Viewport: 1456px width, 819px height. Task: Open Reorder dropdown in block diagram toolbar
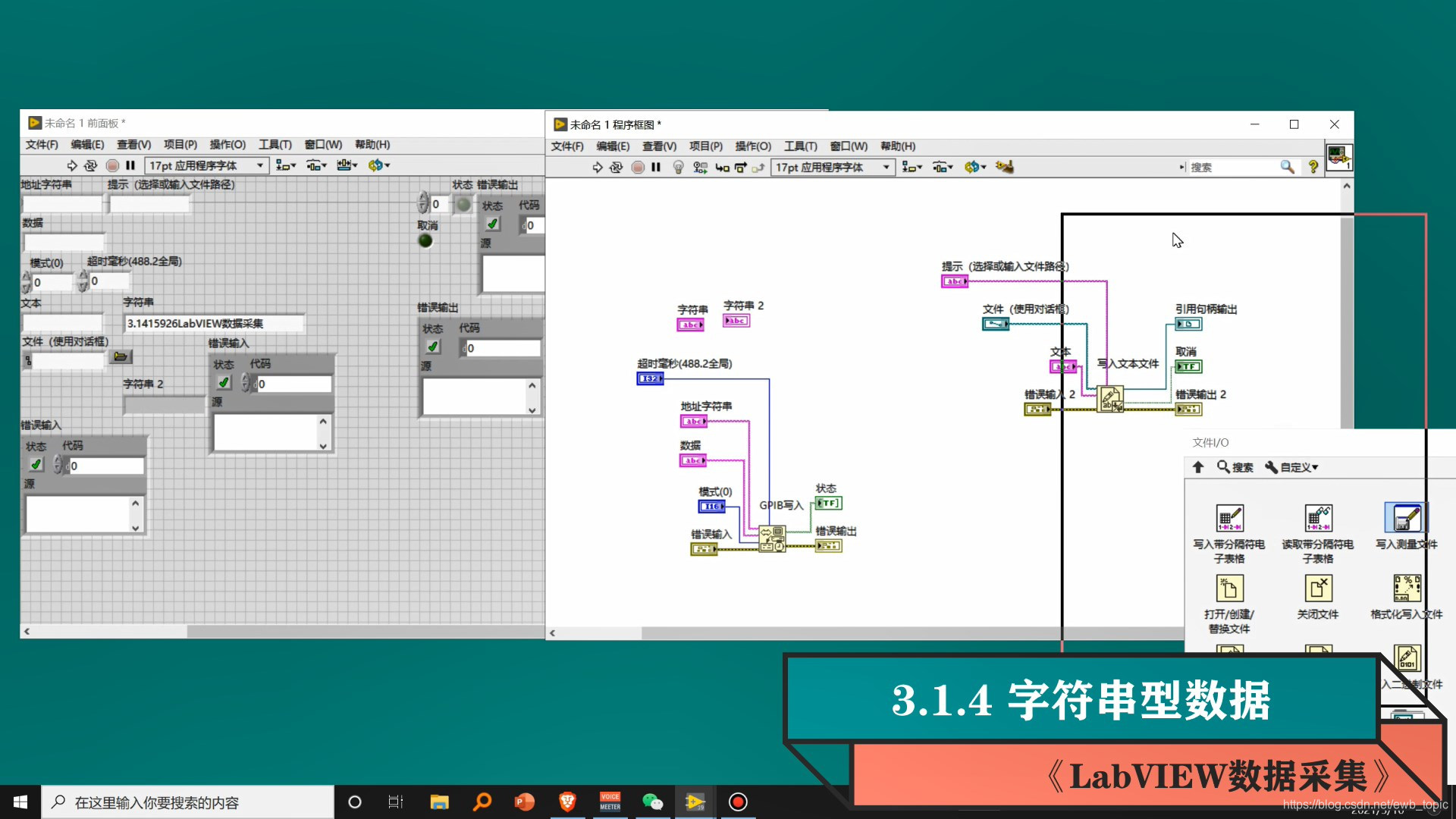click(974, 168)
